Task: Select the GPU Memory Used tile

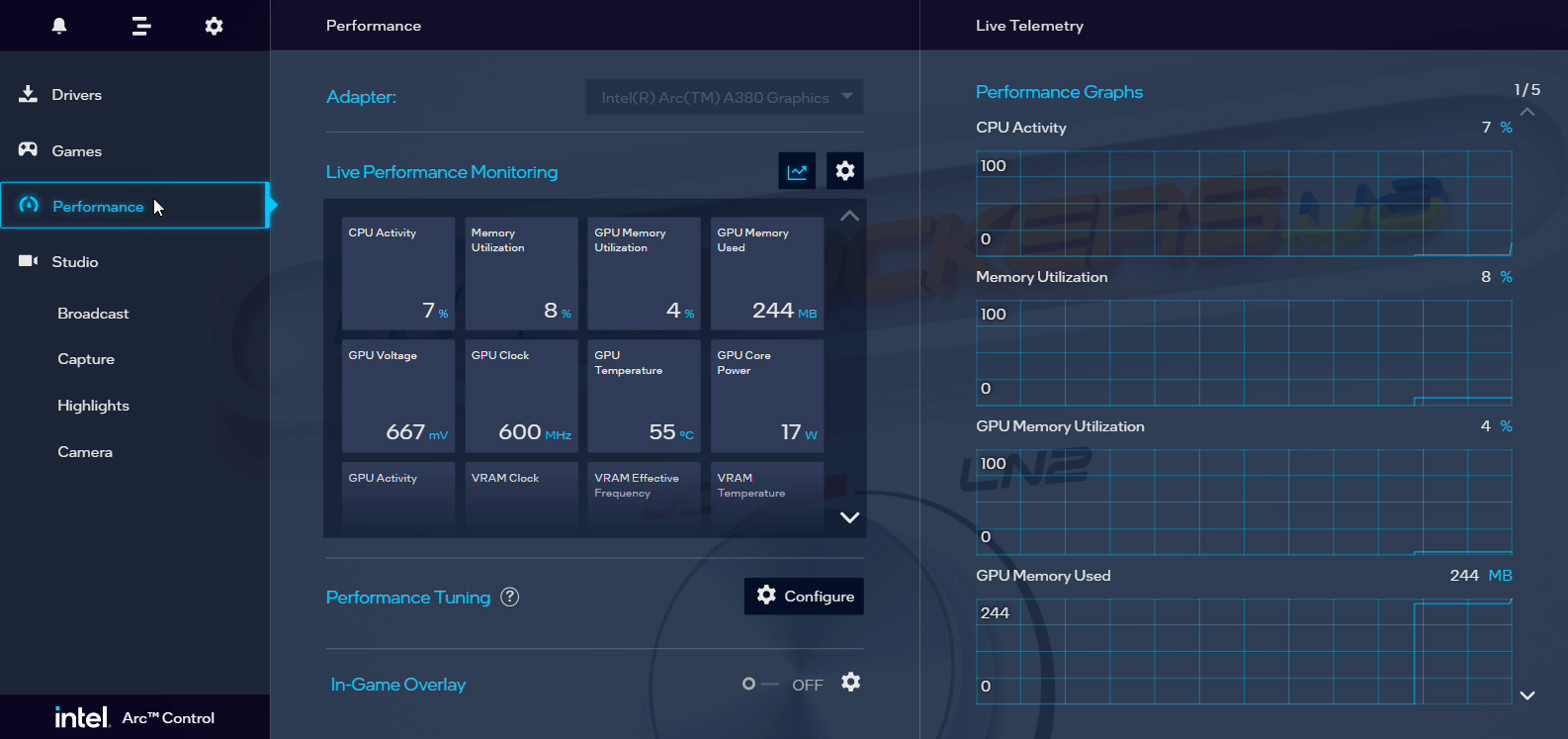Action: tap(767, 274)
